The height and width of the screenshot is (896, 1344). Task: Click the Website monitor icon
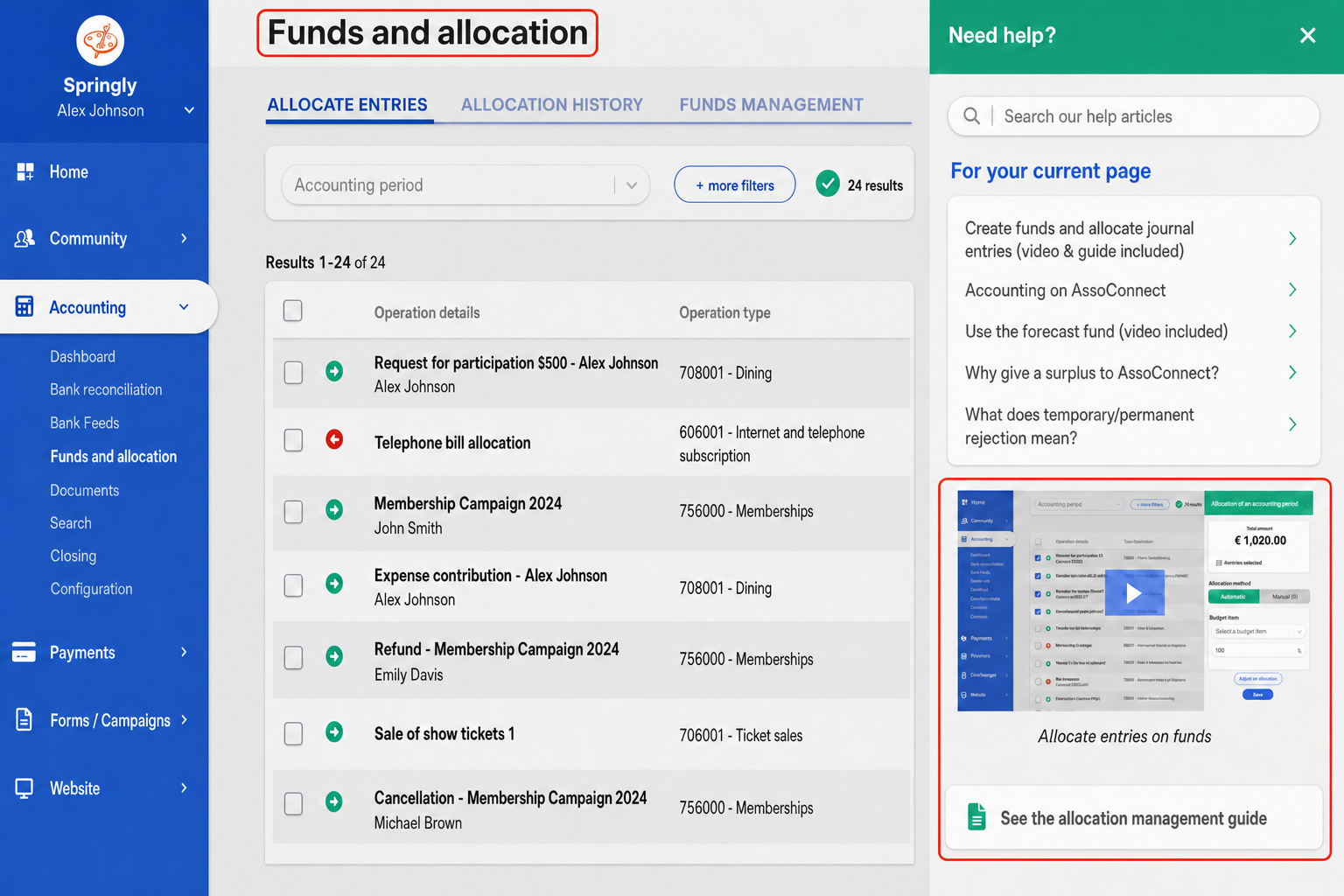click(x=24, y=788)
